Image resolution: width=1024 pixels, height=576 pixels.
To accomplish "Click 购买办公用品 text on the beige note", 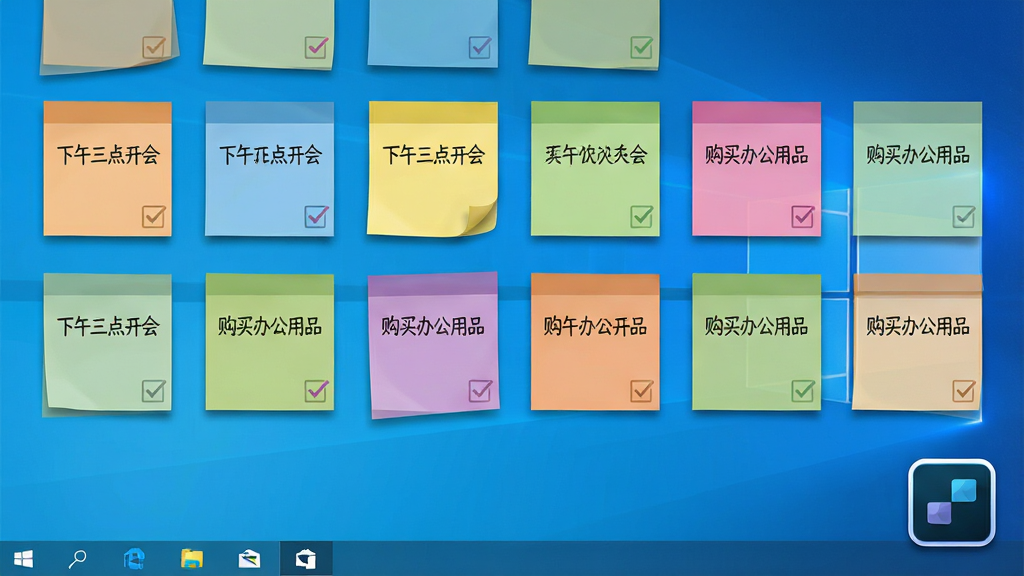I will pos(918,326).
